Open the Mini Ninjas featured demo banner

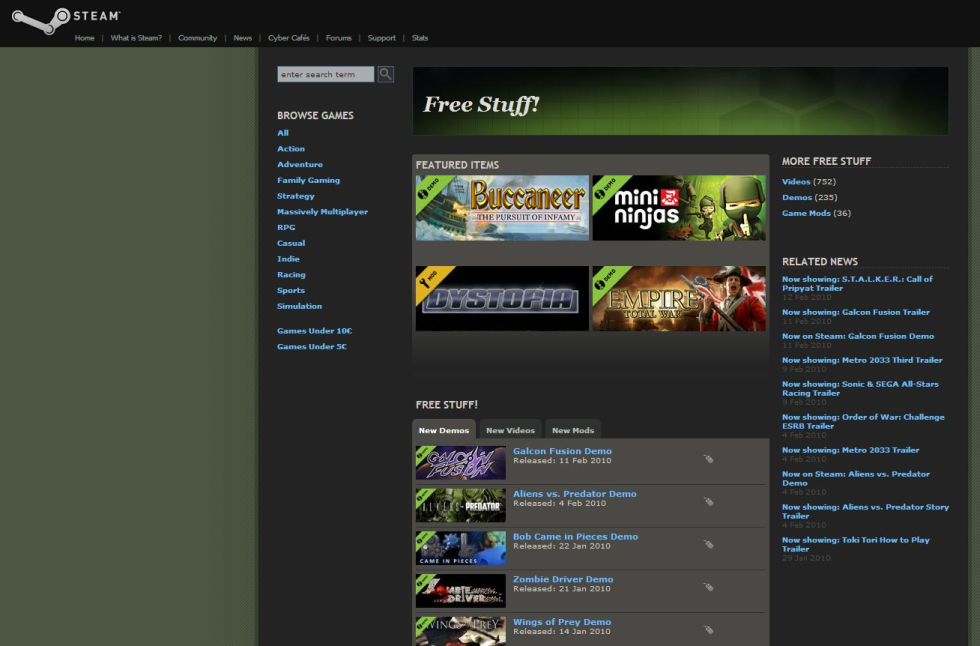[678, 208]
